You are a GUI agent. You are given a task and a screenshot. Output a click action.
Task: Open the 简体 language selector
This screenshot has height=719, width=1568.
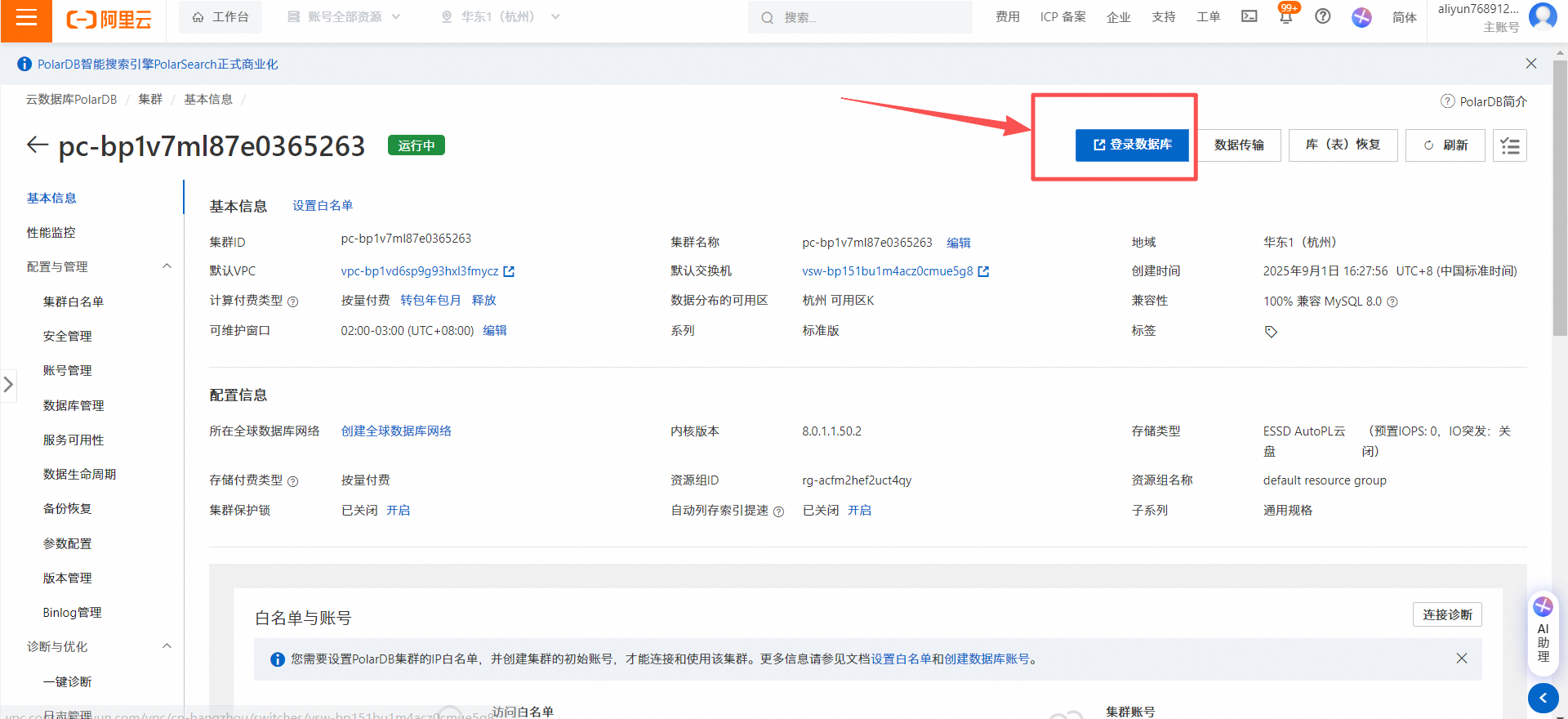(x=1404, y=17)
